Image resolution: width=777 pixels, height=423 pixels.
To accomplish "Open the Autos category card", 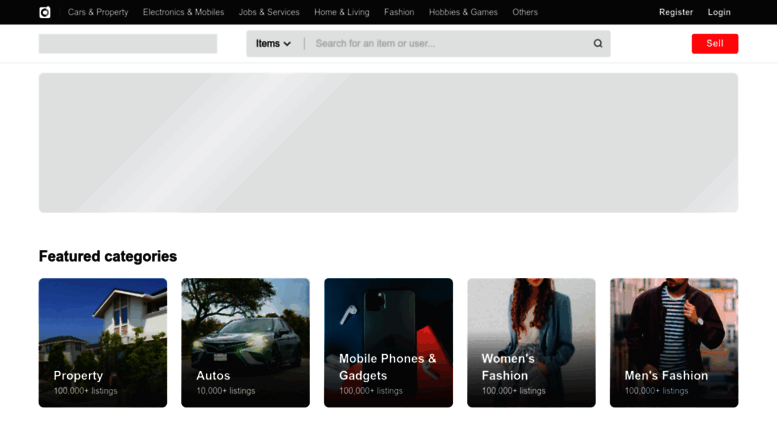I will [245, 343].
